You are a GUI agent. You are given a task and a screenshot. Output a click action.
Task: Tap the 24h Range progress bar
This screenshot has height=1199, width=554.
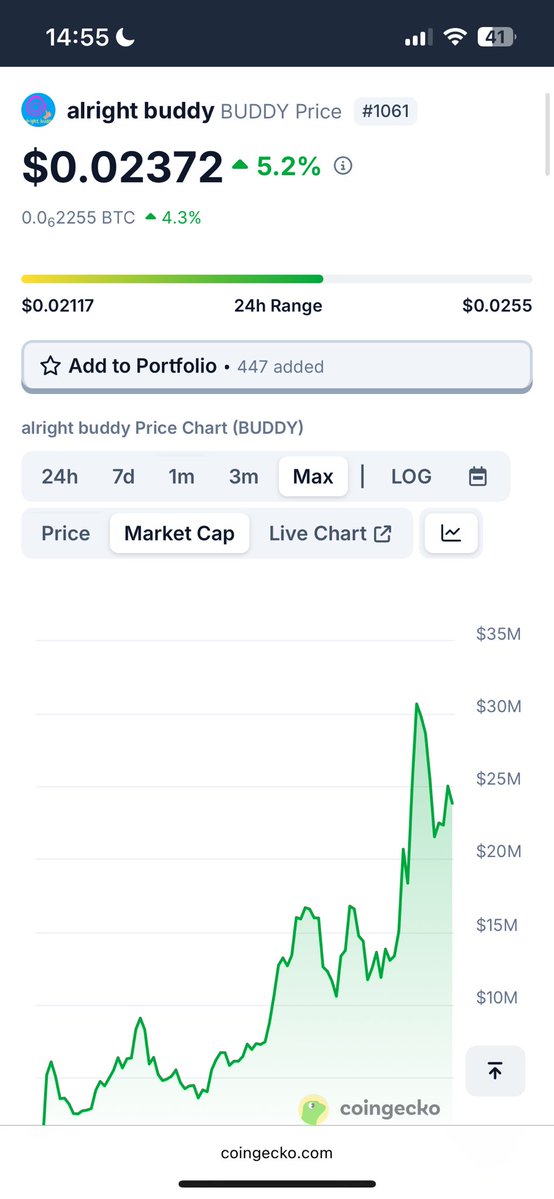pos(277,279)
